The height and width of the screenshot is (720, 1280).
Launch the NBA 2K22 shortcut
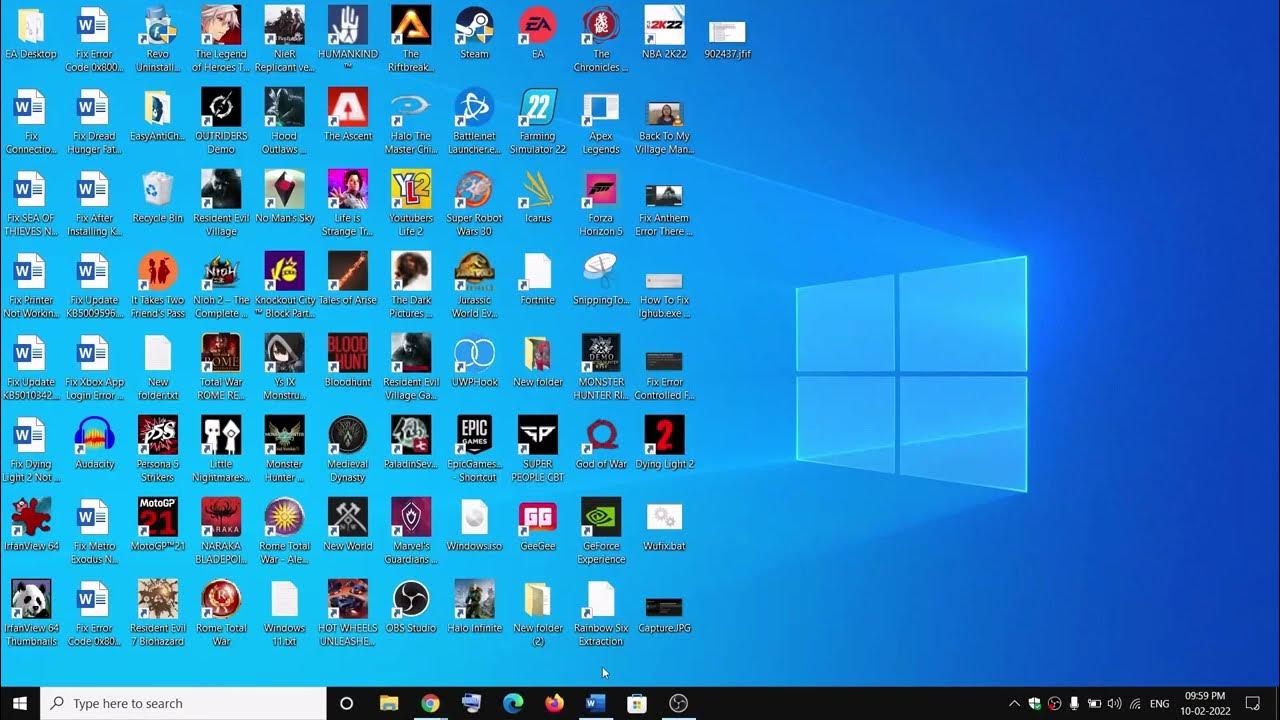pyautogui.click(x=665, y=33)
